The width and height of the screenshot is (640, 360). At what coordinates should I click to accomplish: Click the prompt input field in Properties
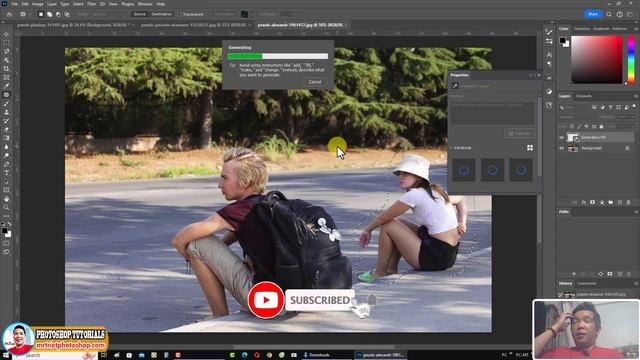(x=492, y=113)
